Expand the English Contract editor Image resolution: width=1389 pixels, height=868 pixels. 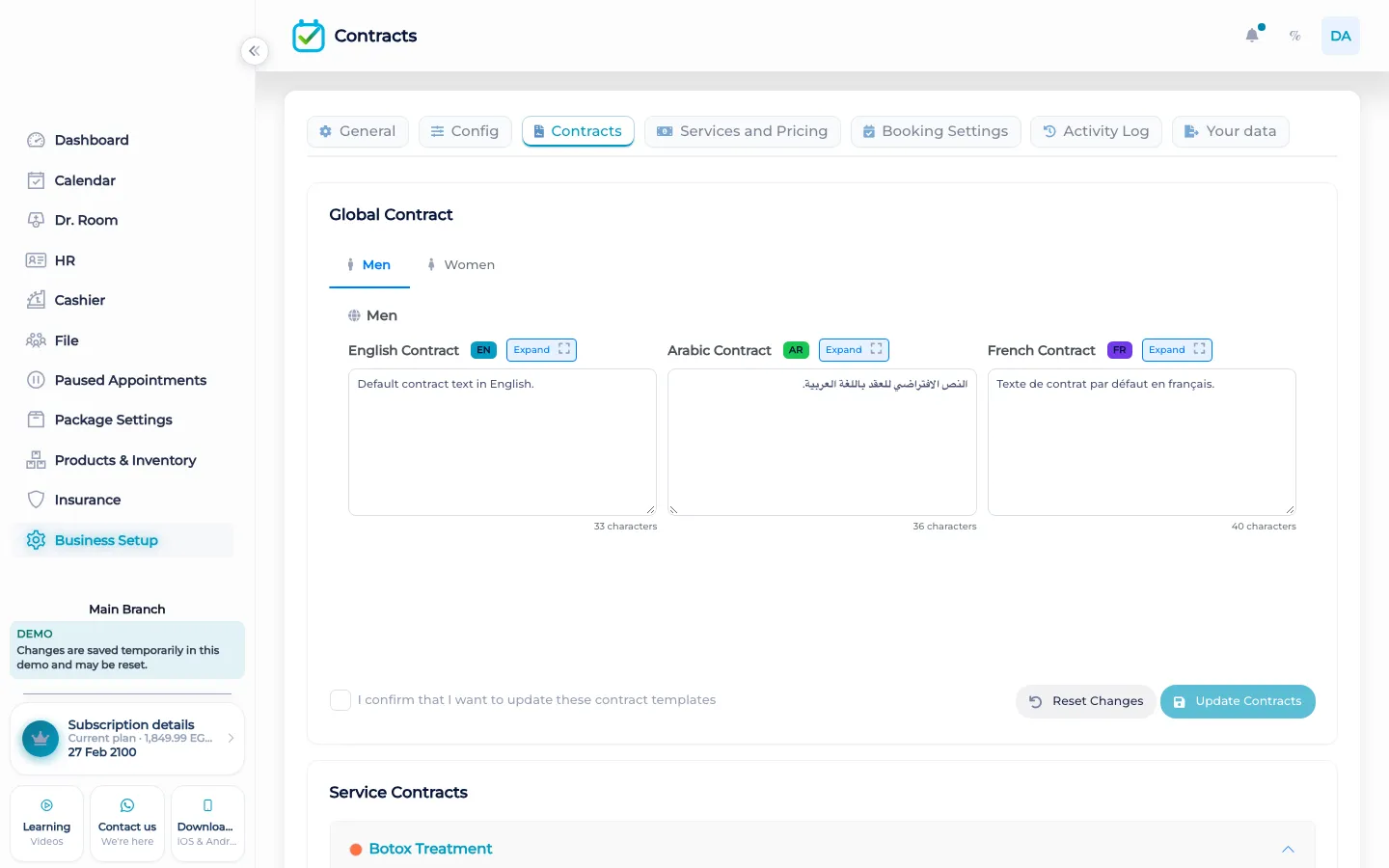tap(541, 350)
